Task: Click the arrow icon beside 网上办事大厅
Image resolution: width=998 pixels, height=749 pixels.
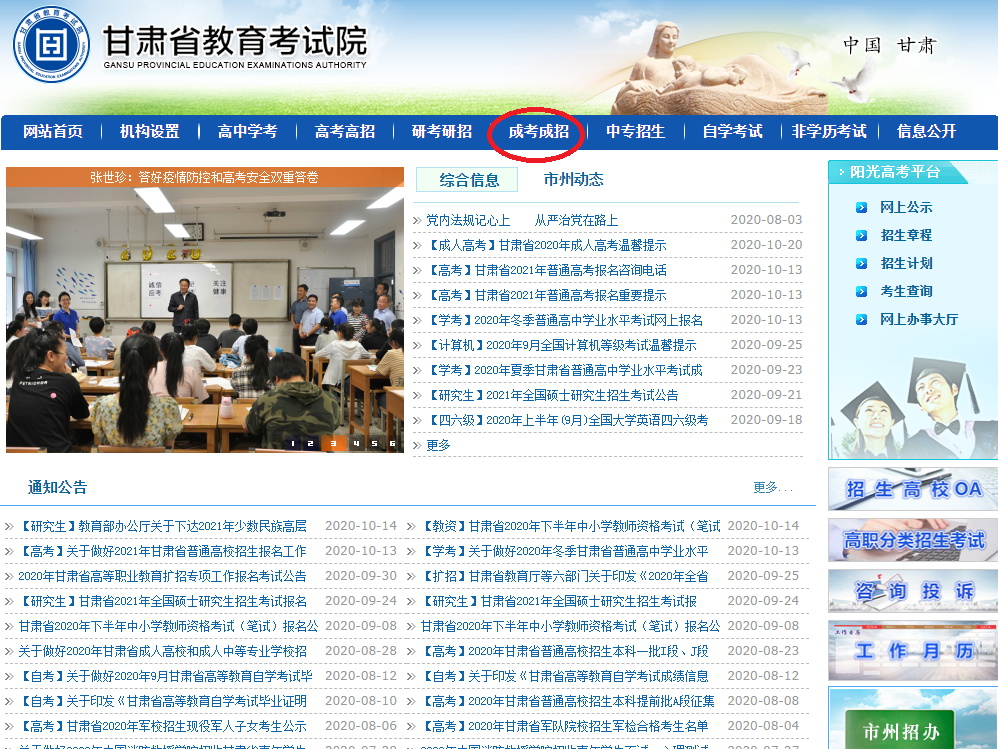Action: point(861,320)
